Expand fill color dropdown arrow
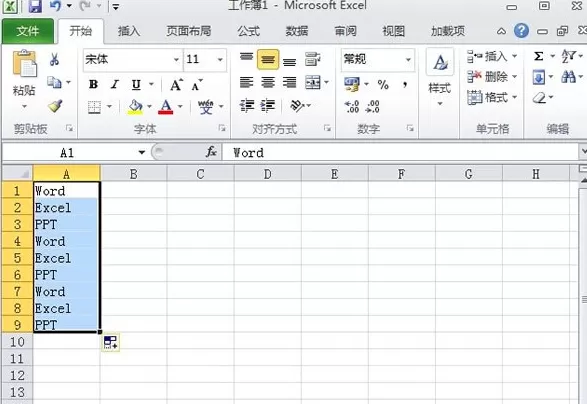Viewport: 587px width, 404px height. 149,107
